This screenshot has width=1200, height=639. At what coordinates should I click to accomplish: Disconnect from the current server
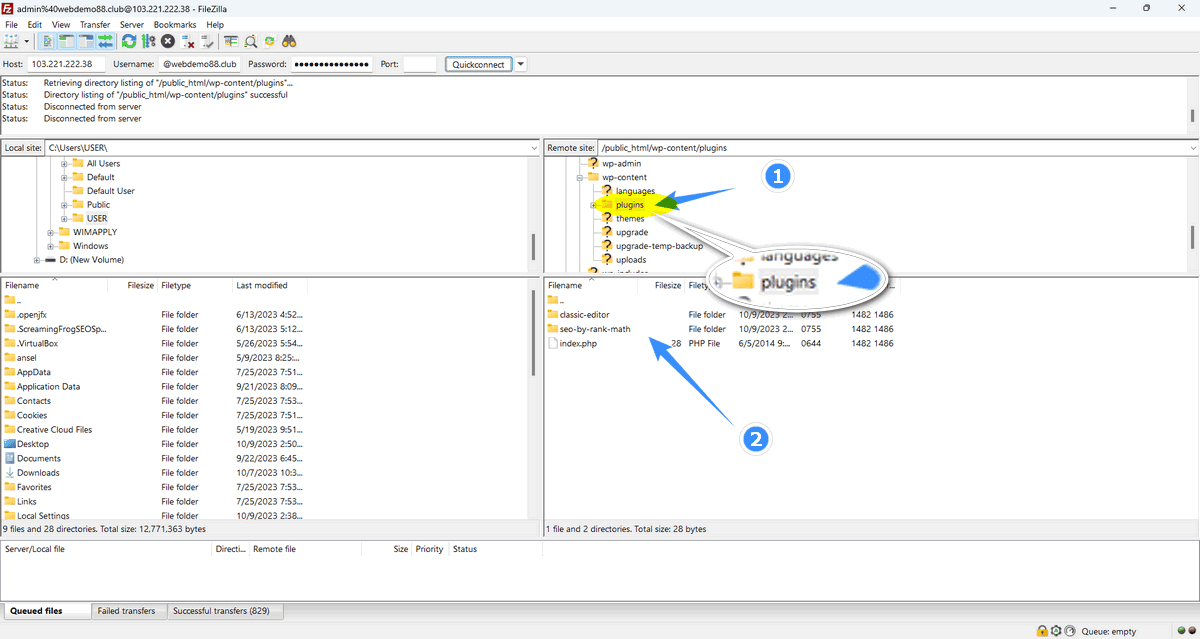click(187, 42)
